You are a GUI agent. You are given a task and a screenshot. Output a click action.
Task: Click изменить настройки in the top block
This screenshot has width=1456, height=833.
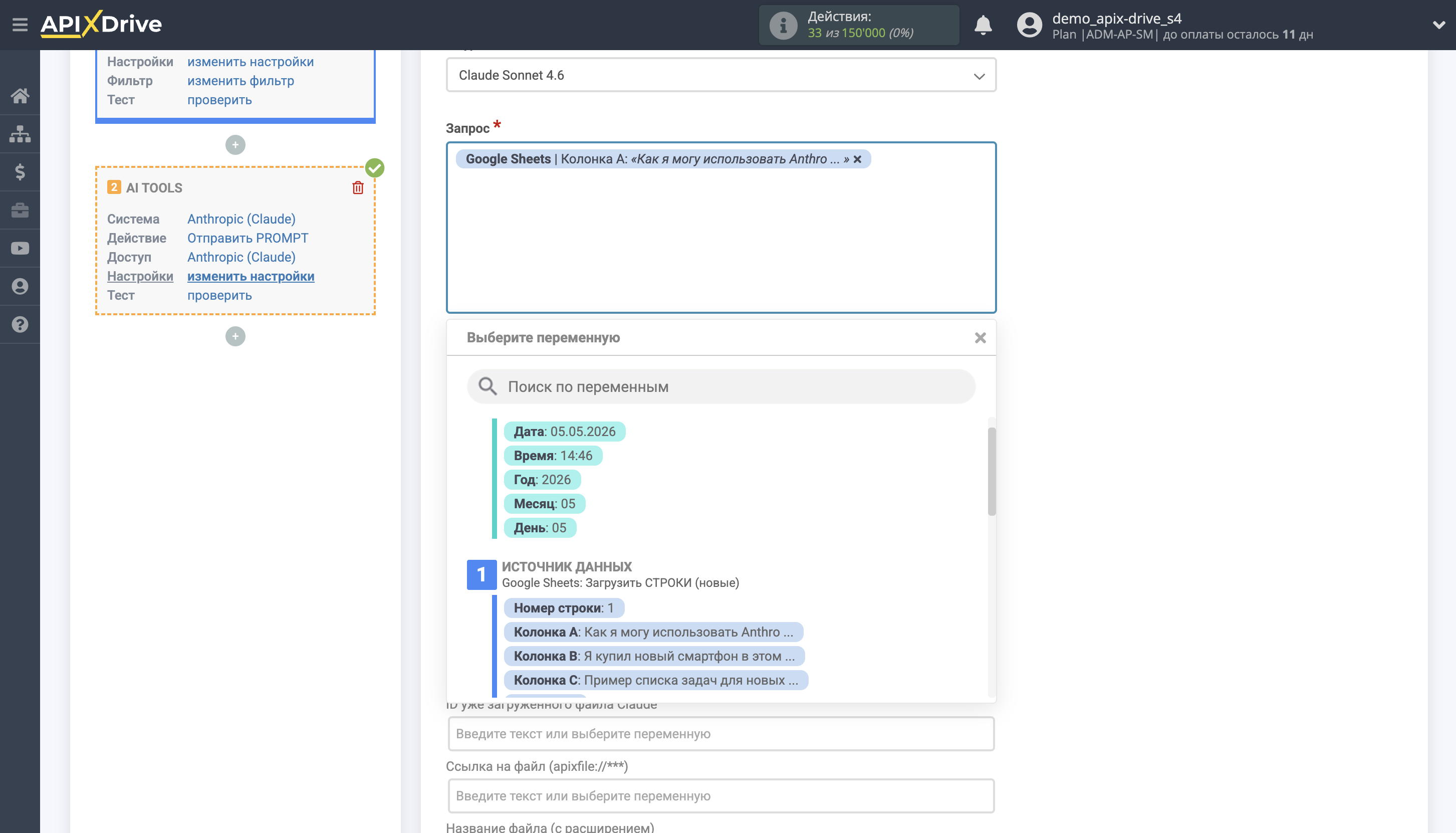pyautogui.click(x=251, y=62)
